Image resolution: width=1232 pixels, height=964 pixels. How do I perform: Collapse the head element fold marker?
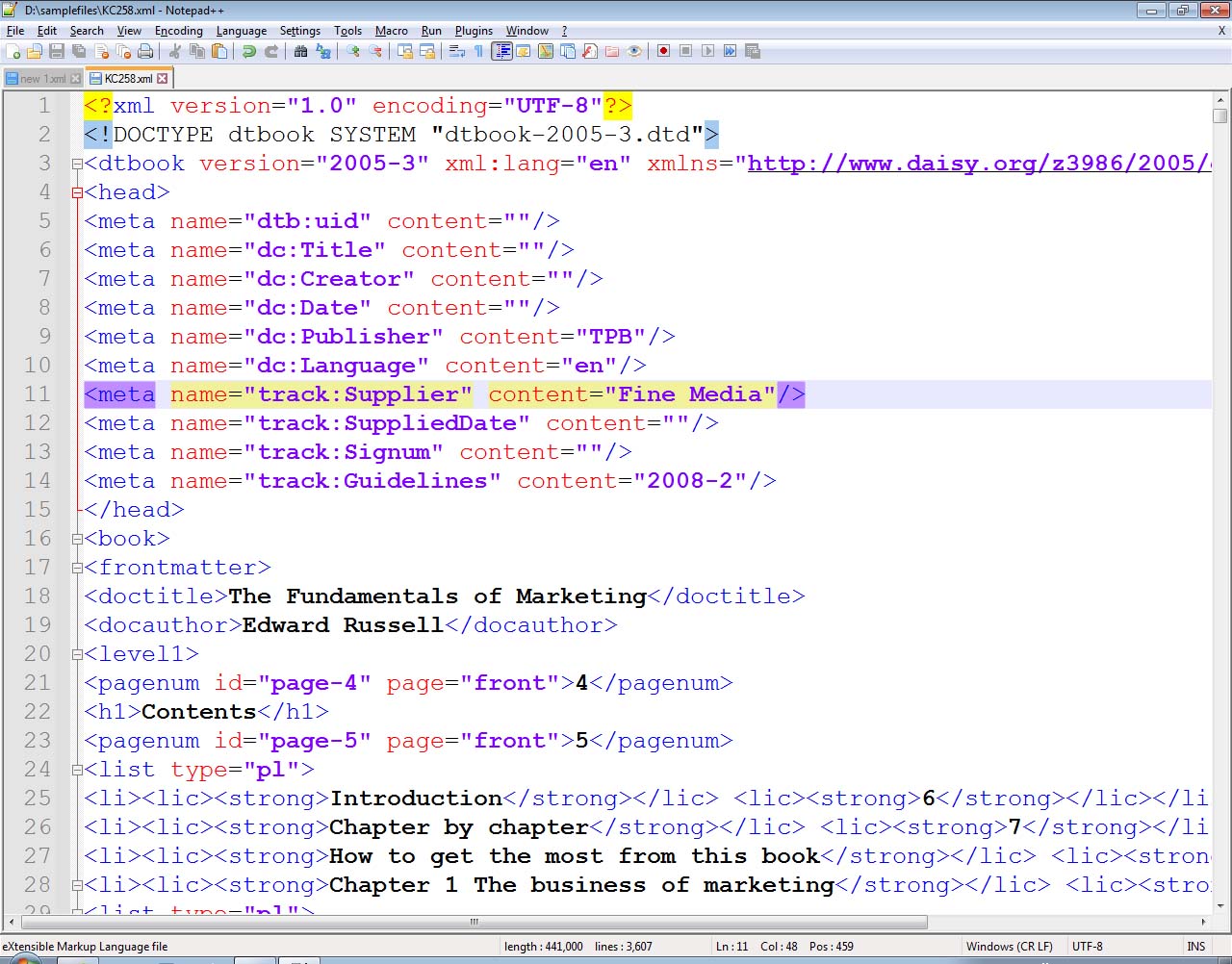pos(77,192)
